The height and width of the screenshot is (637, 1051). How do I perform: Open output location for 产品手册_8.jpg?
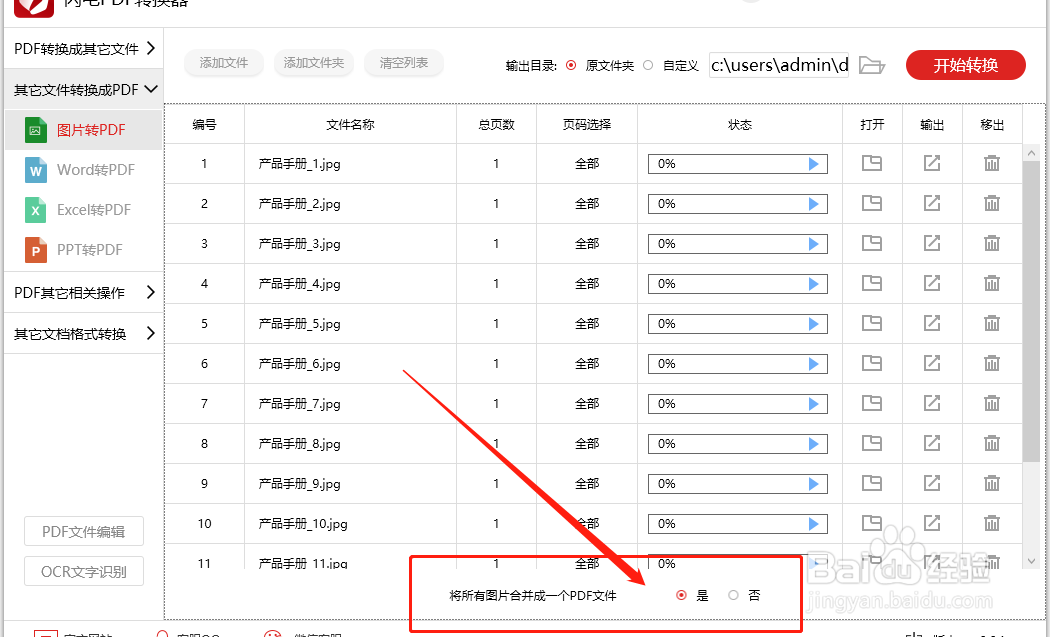click(932, 443)
